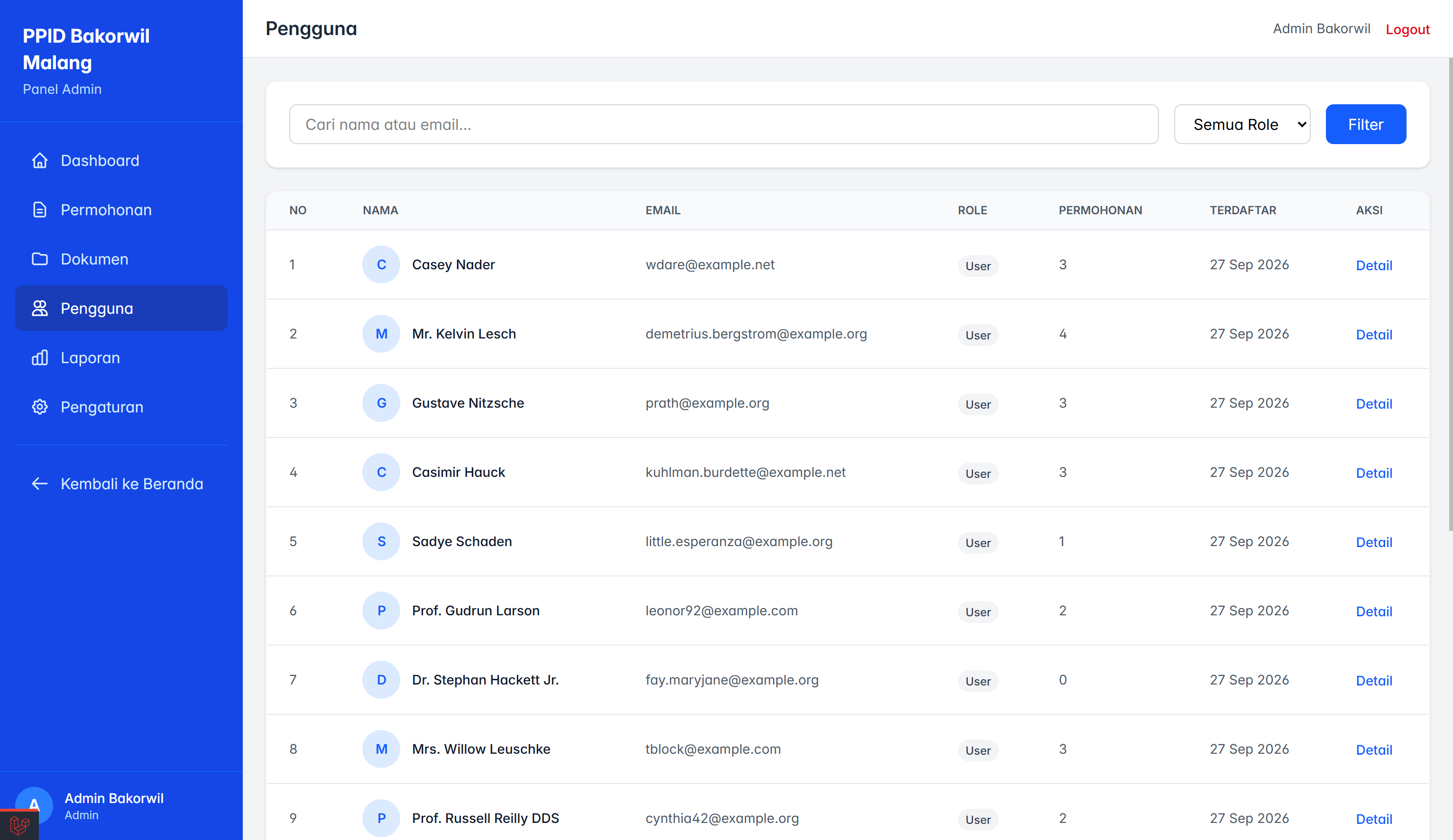Click the Filter button
Image resolution: width=1453 pixels, height=840 pixels.
point(1365,125)
